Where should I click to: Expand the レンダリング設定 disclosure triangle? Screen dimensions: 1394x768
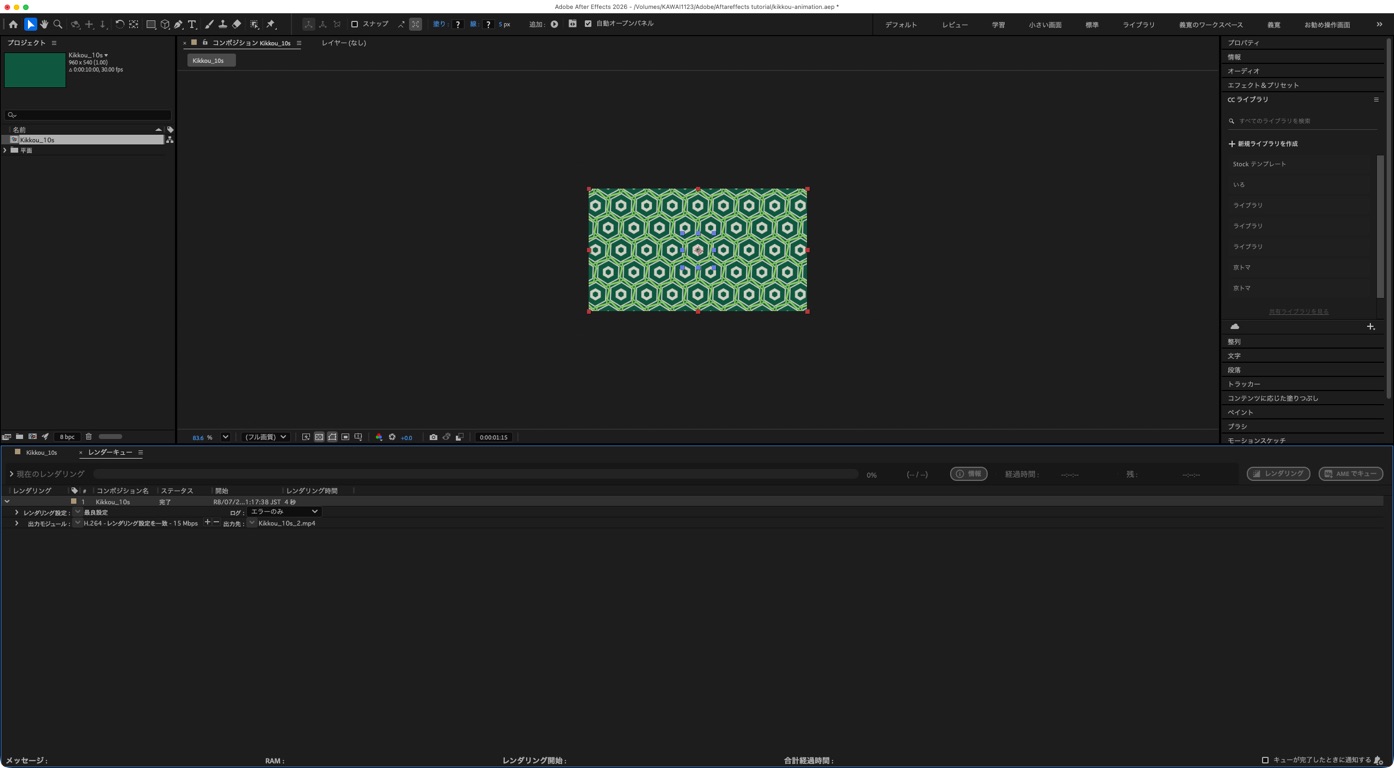(x=16, y=512)
